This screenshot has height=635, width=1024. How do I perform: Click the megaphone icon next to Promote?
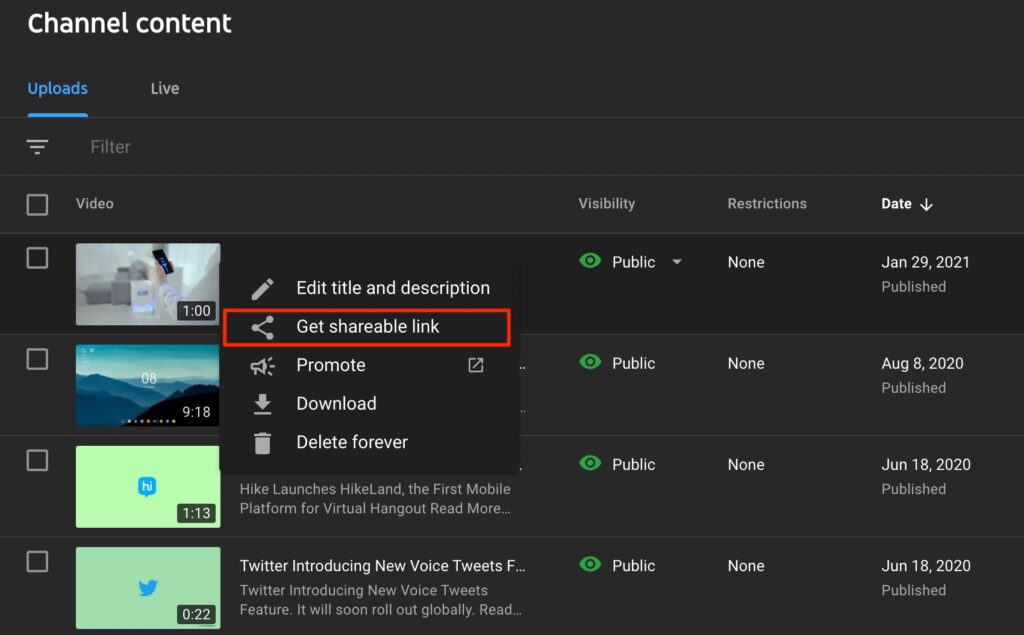click(262, 365)
